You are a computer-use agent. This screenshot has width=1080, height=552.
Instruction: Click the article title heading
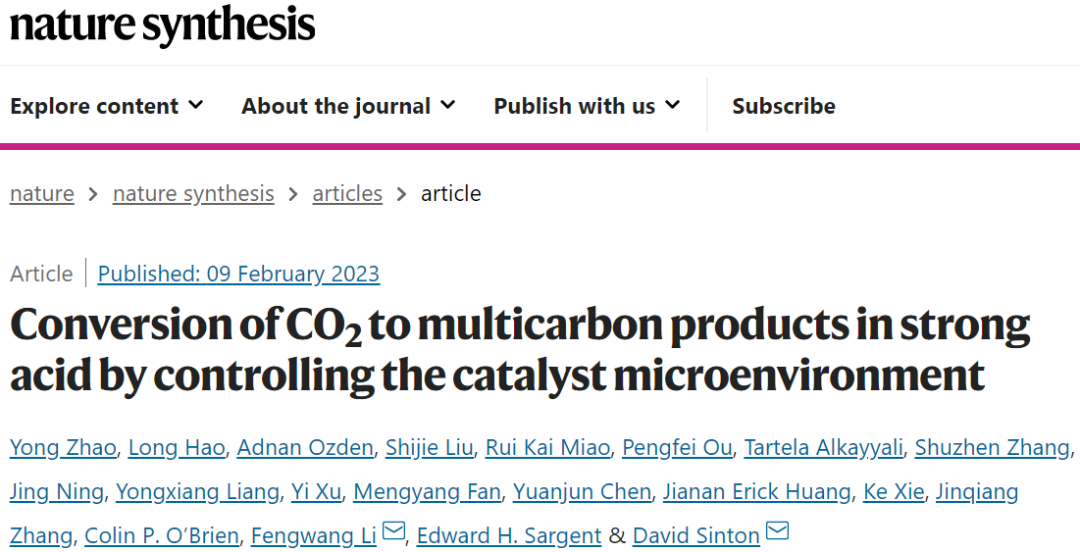[x=520, y=349]
